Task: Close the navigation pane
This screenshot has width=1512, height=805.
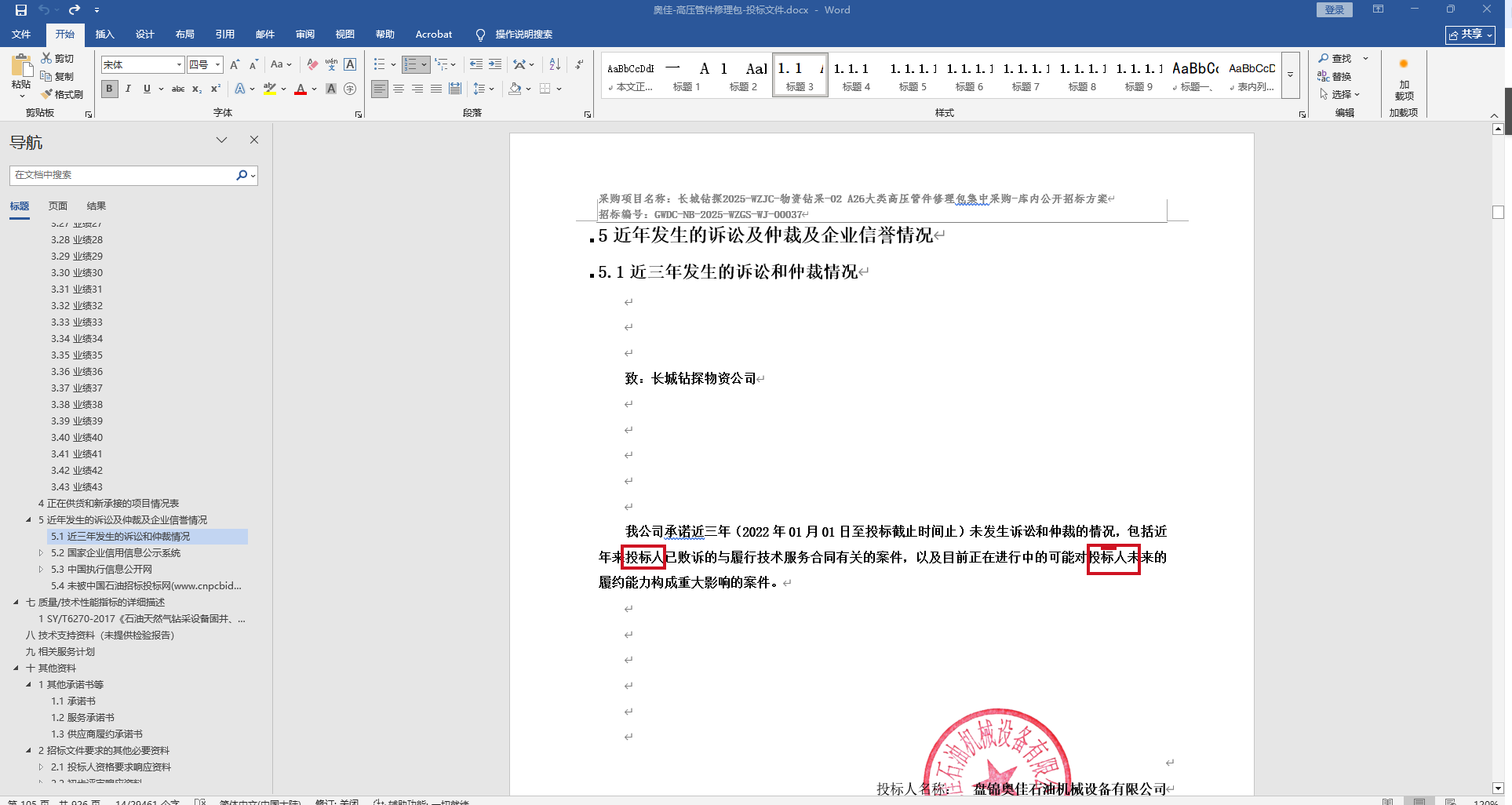Action: click(254, 140)
